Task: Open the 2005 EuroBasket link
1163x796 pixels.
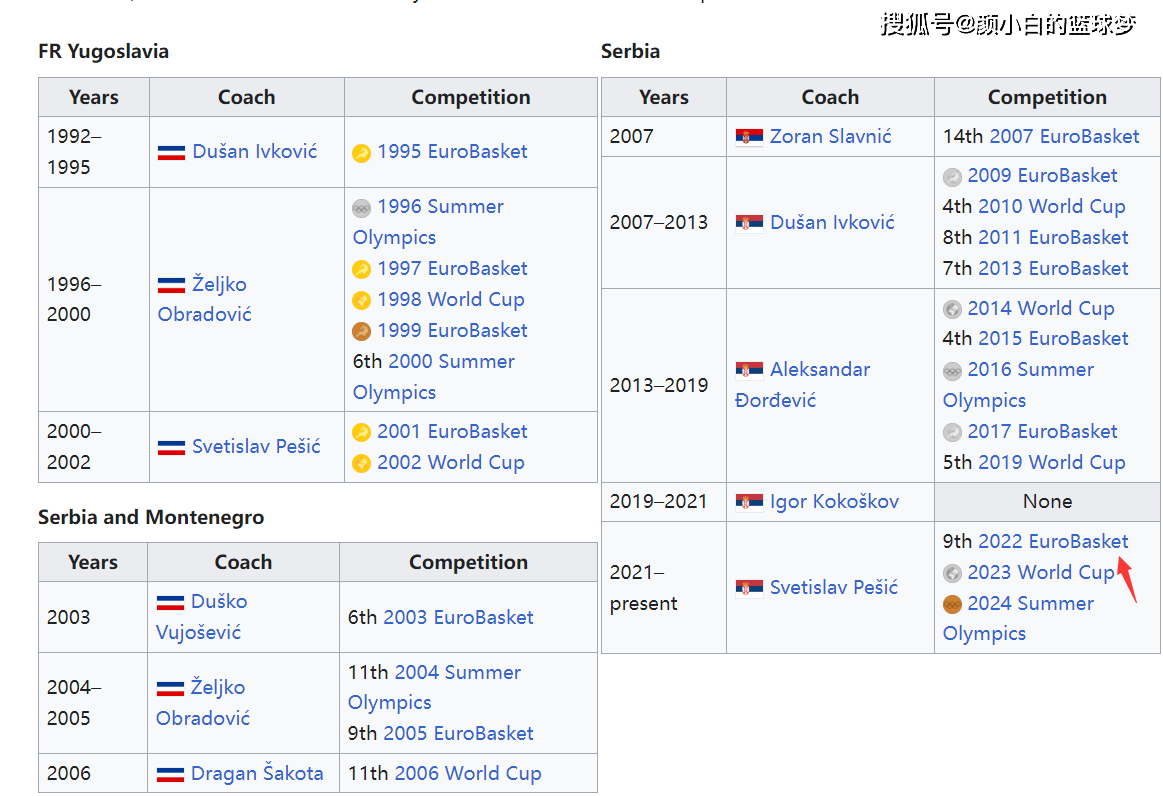Action: pyautogui.click(x=458, y=733)
